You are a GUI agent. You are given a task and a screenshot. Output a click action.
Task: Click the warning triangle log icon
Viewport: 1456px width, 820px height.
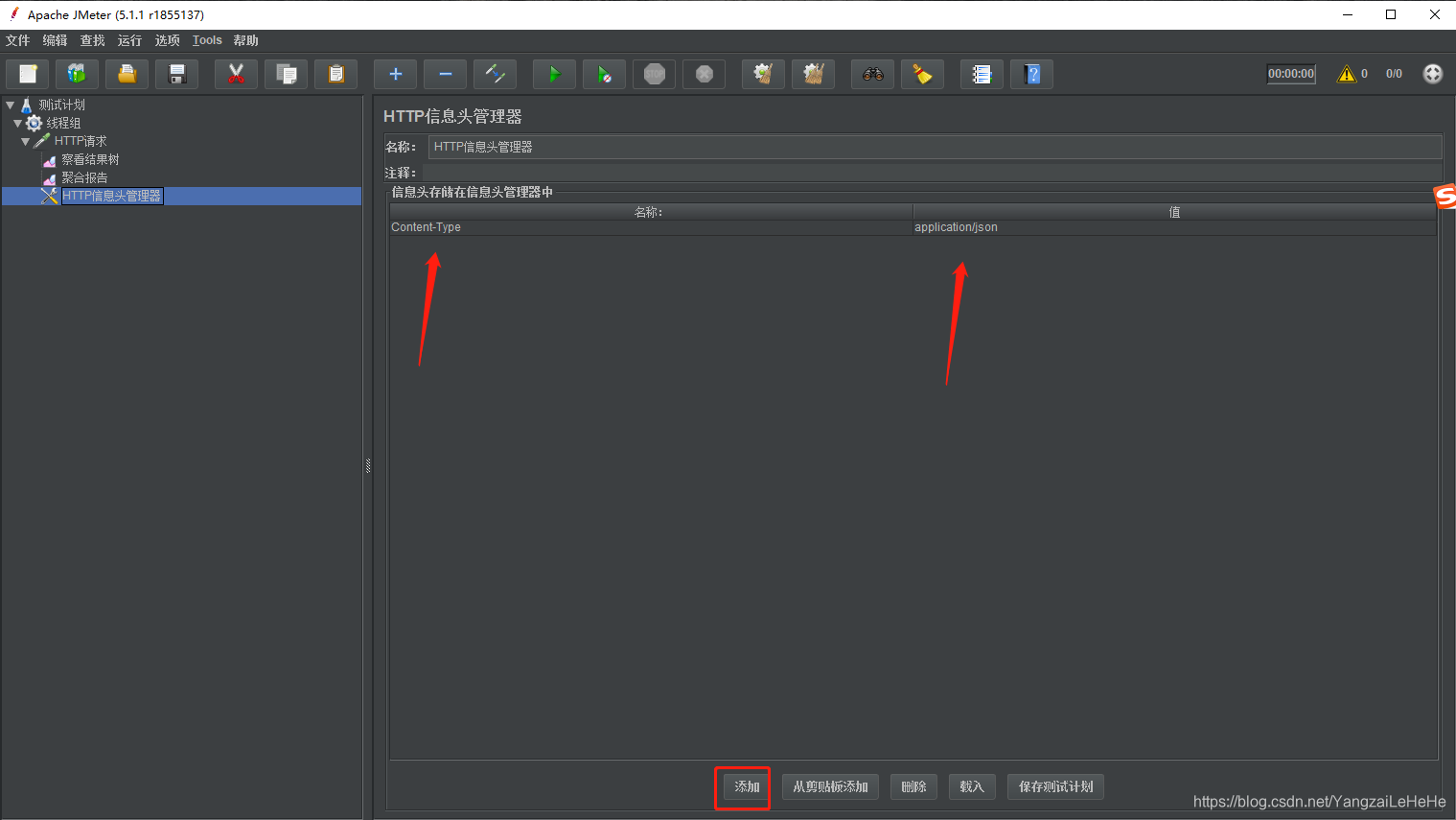point(1347,74)
